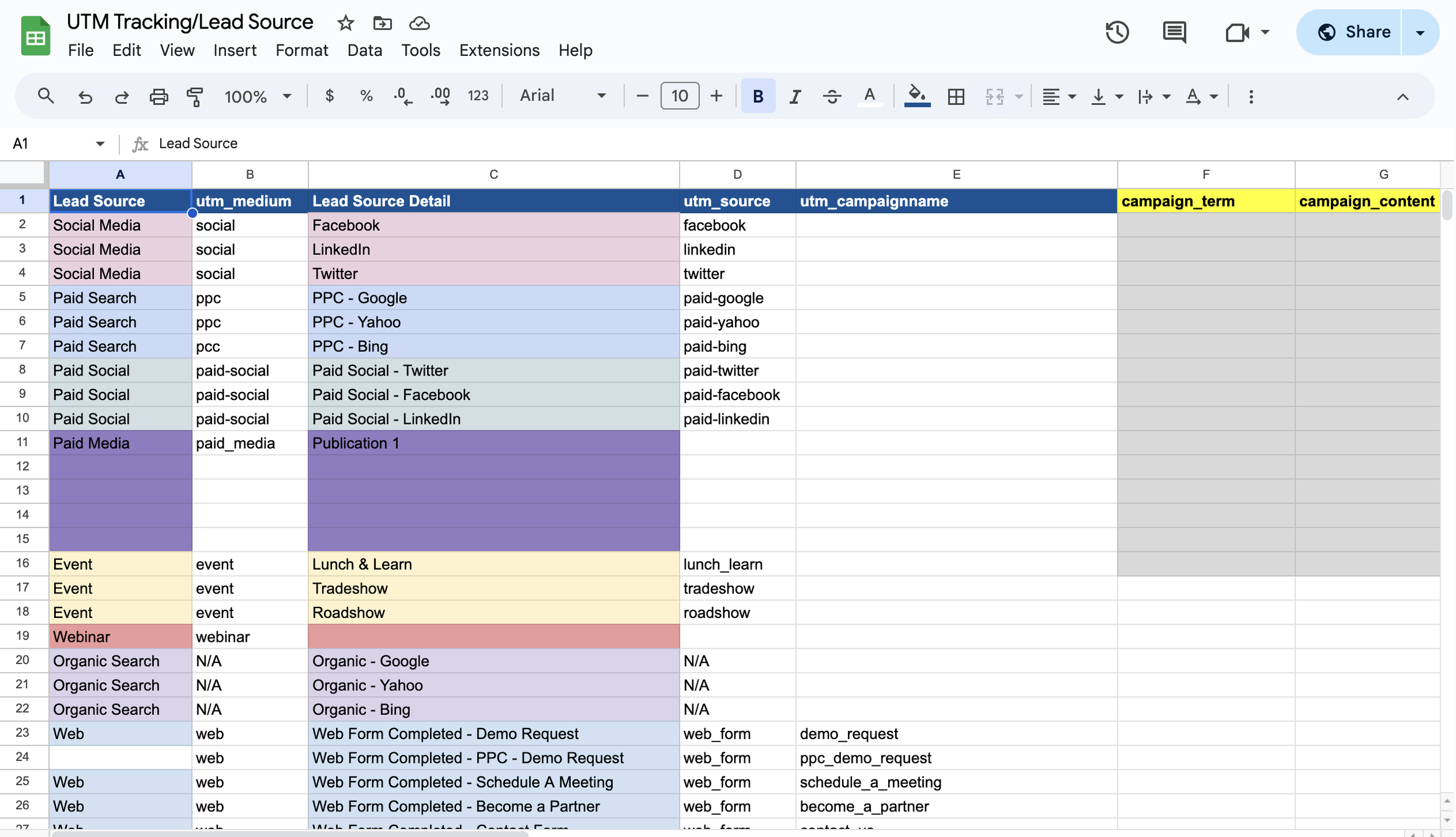
Task: Toggle strikethrough formatting
Action: 832,96
